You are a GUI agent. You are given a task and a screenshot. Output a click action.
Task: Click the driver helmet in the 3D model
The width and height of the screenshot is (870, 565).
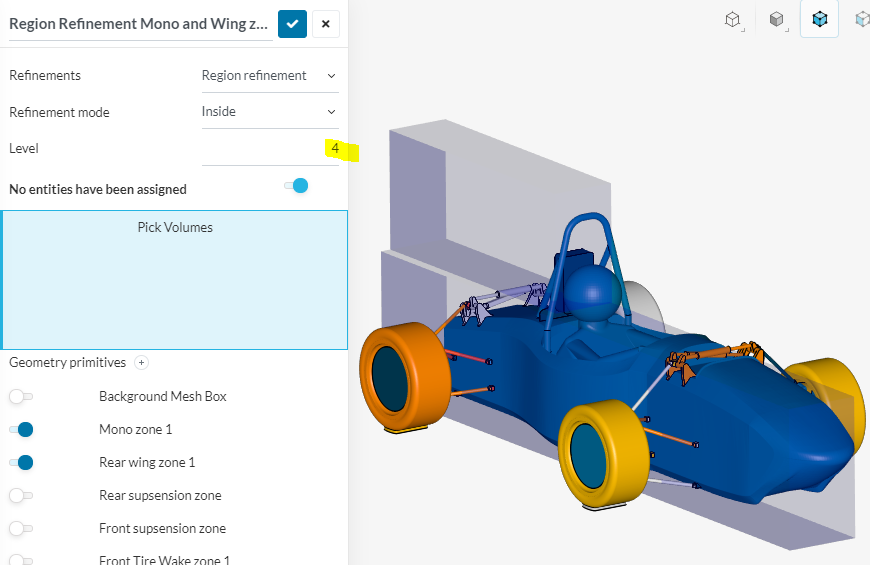click(x=593, y=292)
